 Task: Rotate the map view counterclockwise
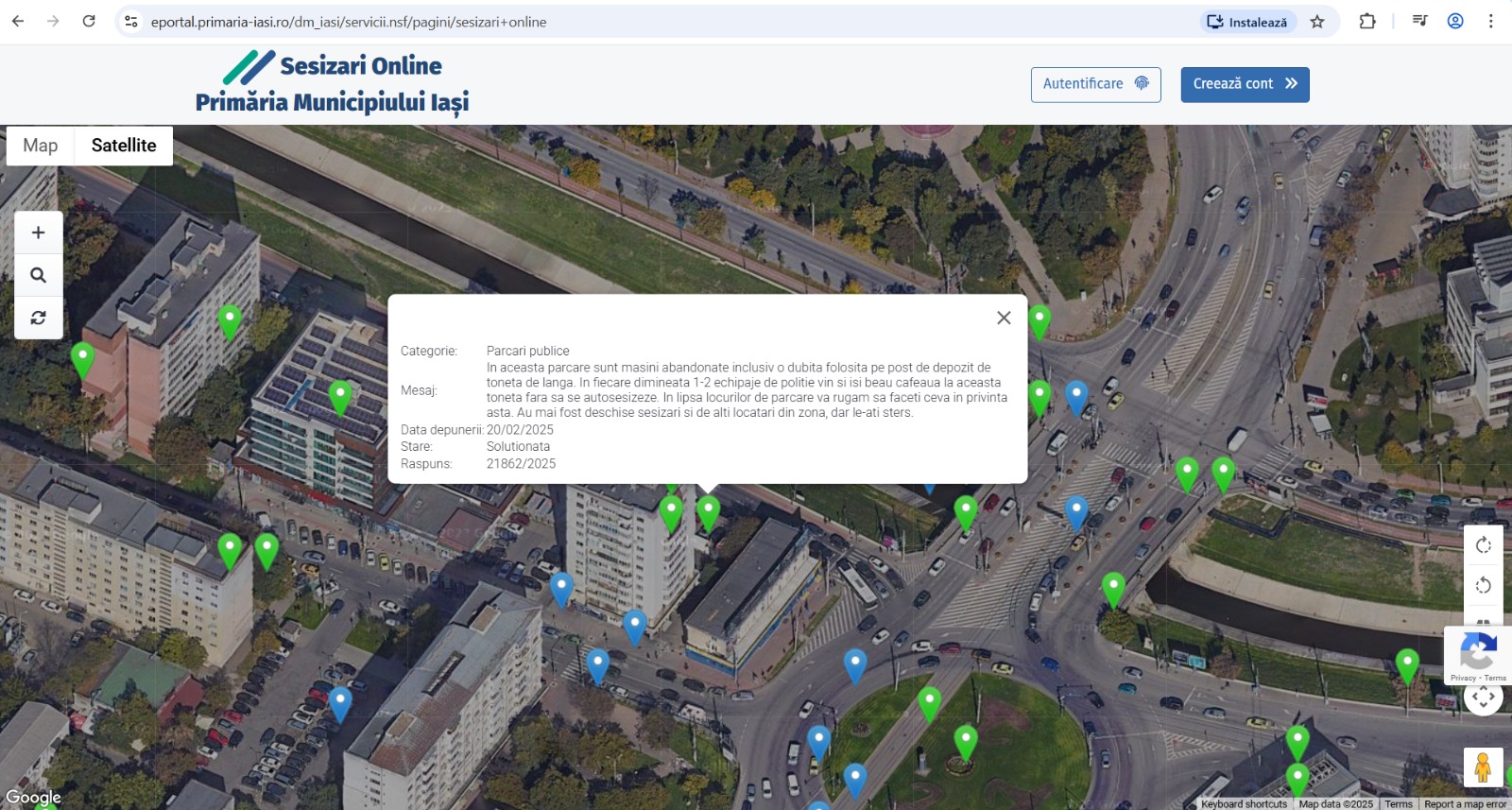[x=1483, y=585]
